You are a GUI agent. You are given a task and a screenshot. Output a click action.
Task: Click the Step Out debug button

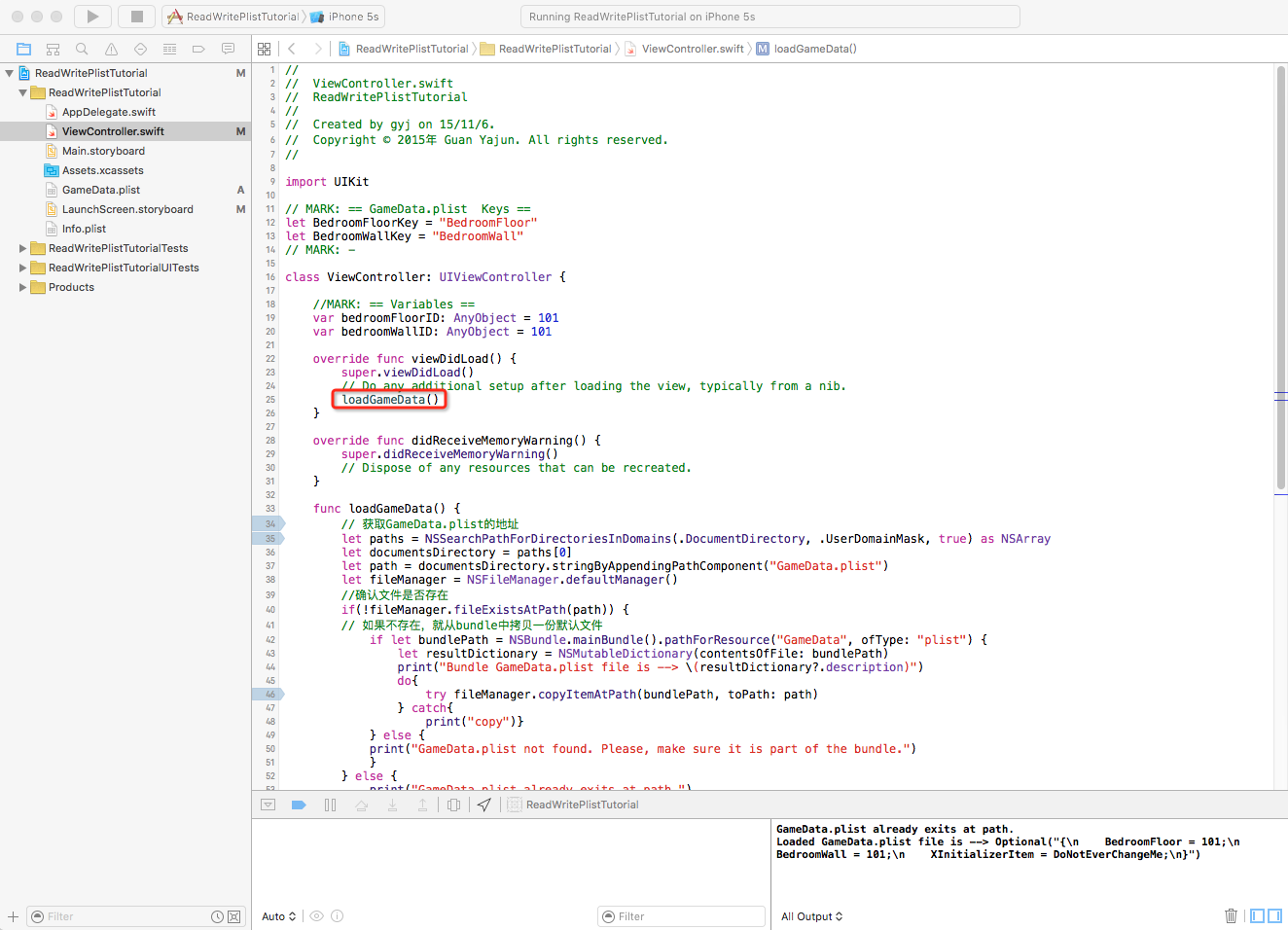(422, 805)
